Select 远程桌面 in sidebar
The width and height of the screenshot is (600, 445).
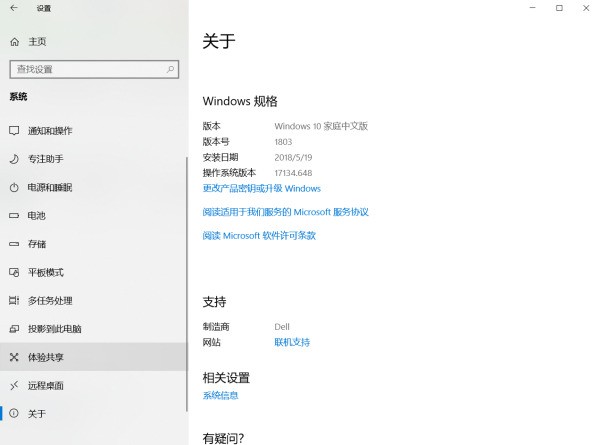click(93, 386)
